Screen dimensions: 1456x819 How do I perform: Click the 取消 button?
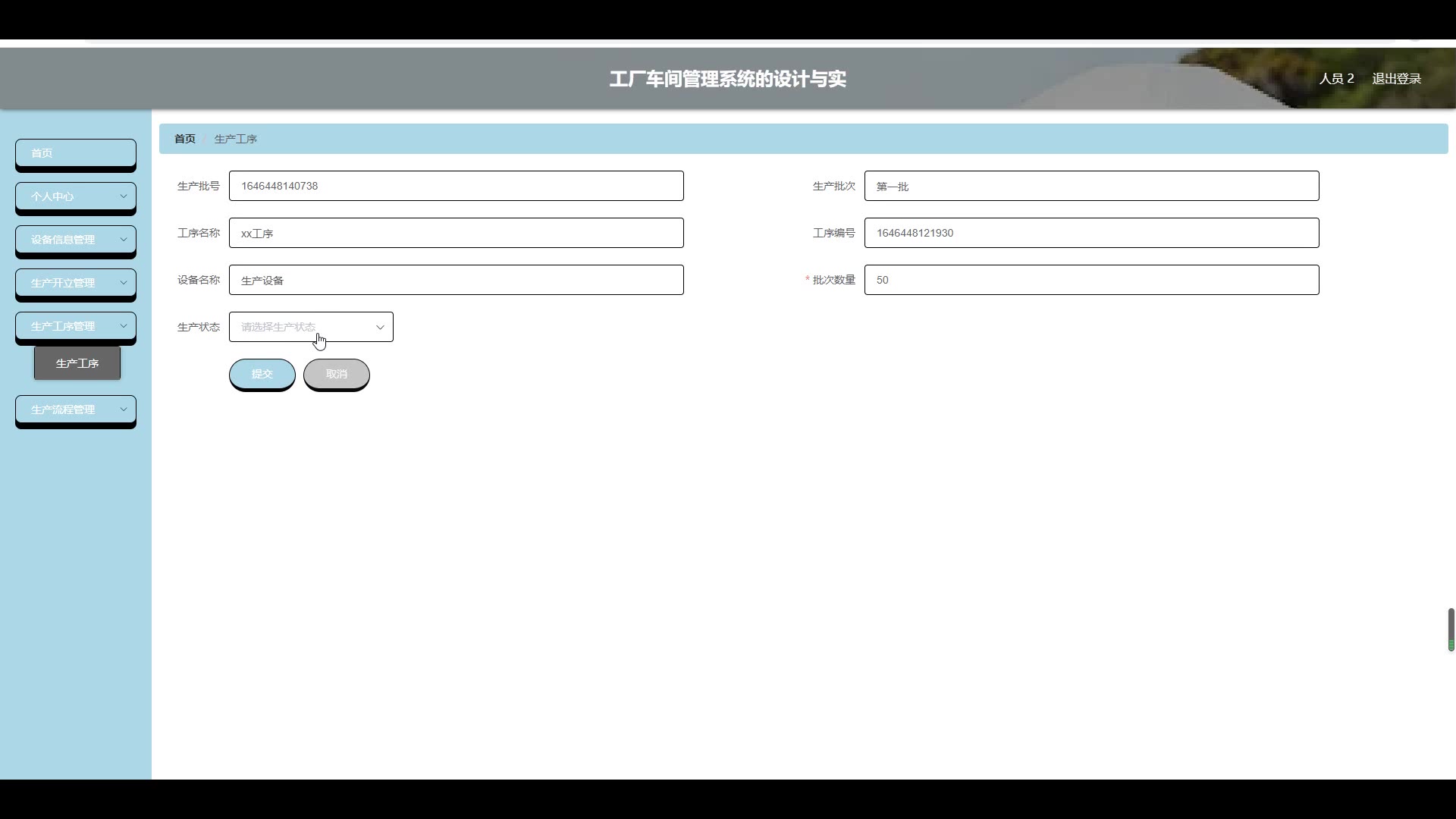point(336,374)
